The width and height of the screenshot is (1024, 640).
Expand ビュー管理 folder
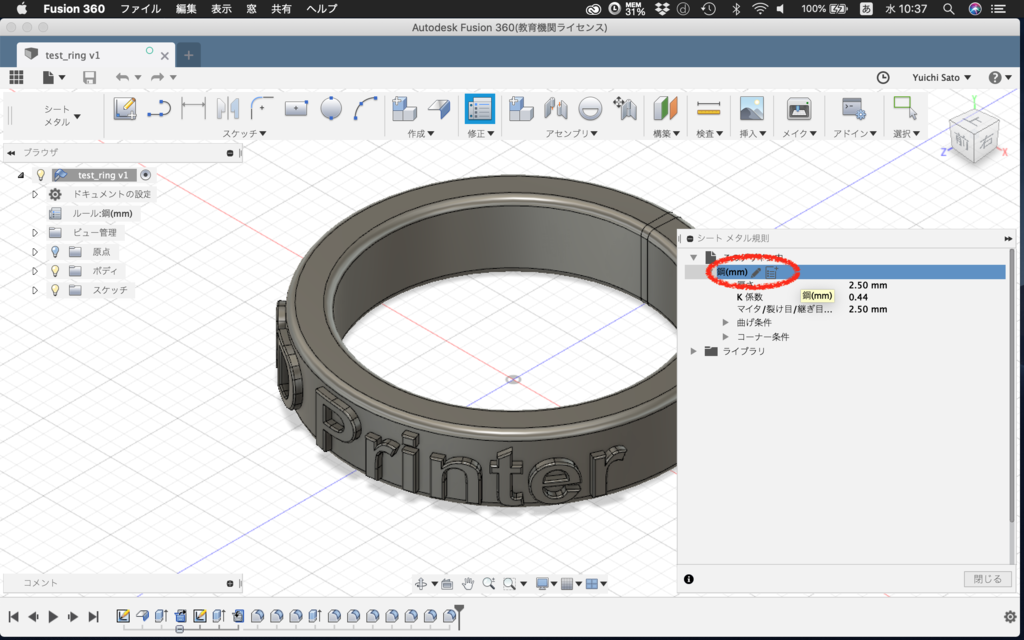coord(35,232)
